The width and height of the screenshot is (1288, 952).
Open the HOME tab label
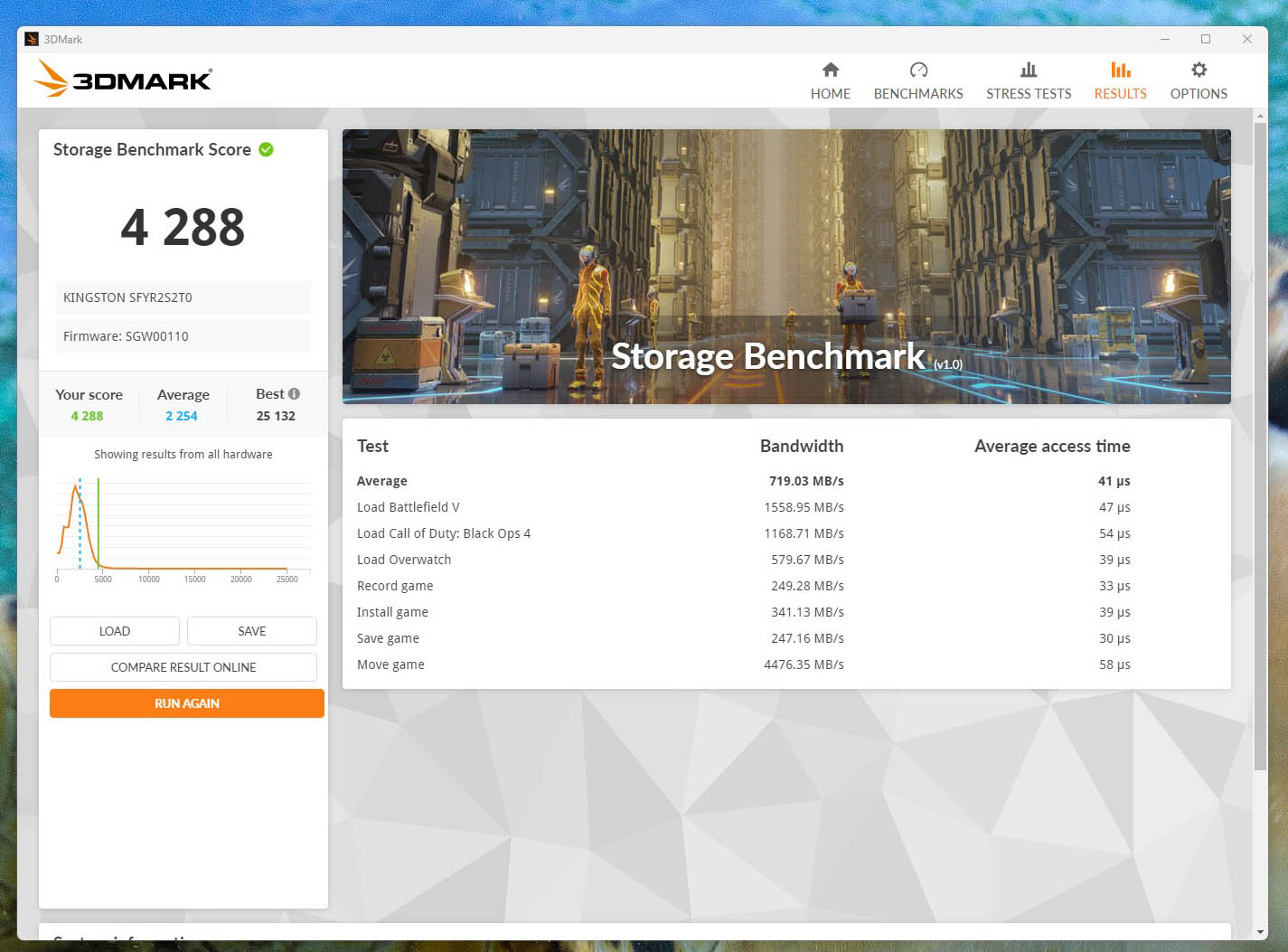point(831,93)
